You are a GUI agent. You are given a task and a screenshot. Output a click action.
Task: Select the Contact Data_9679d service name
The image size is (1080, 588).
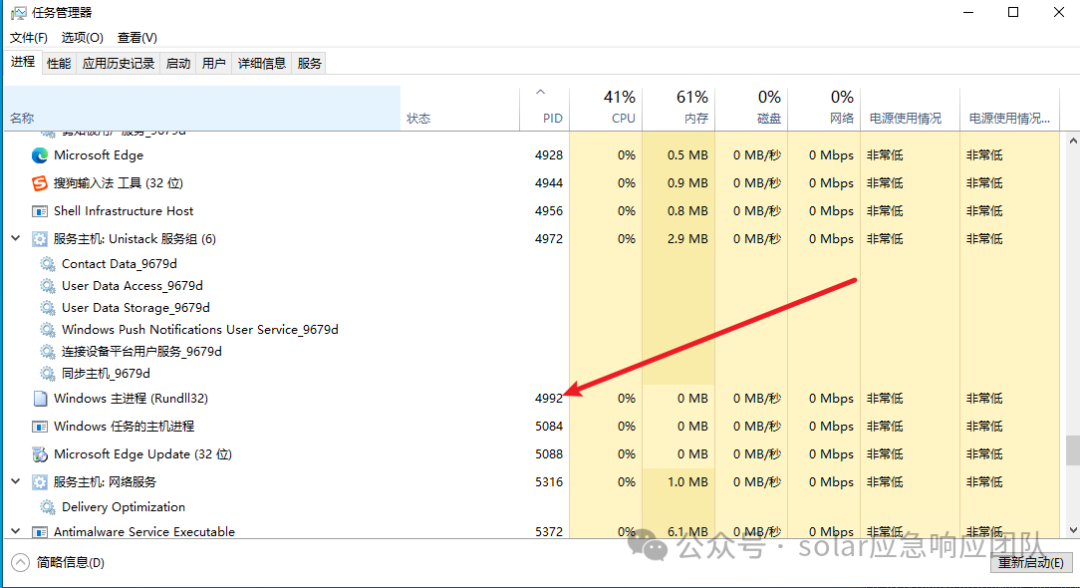tap(119, 264)
